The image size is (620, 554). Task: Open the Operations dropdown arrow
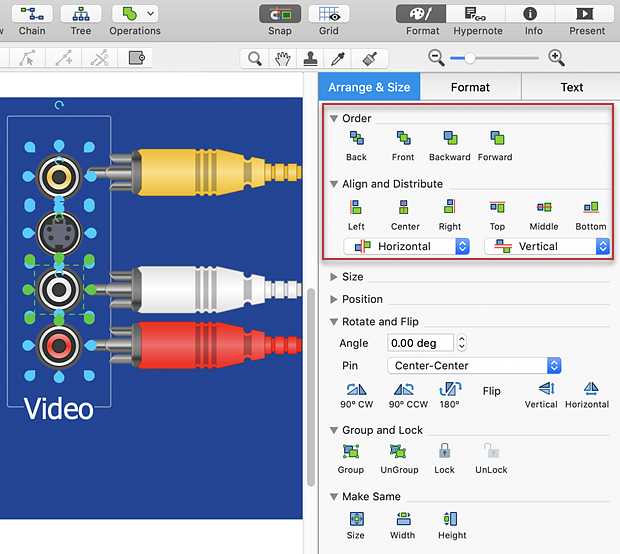click(150, 14)
